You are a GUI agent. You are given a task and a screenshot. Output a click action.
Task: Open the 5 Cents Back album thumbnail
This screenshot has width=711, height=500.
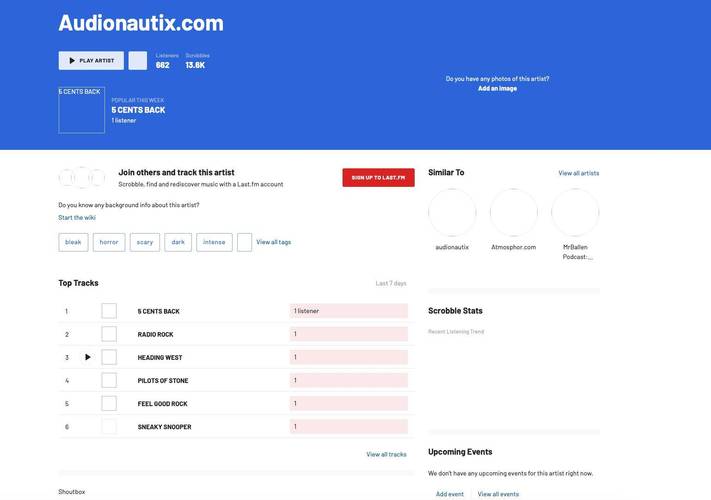pos(81,110)
